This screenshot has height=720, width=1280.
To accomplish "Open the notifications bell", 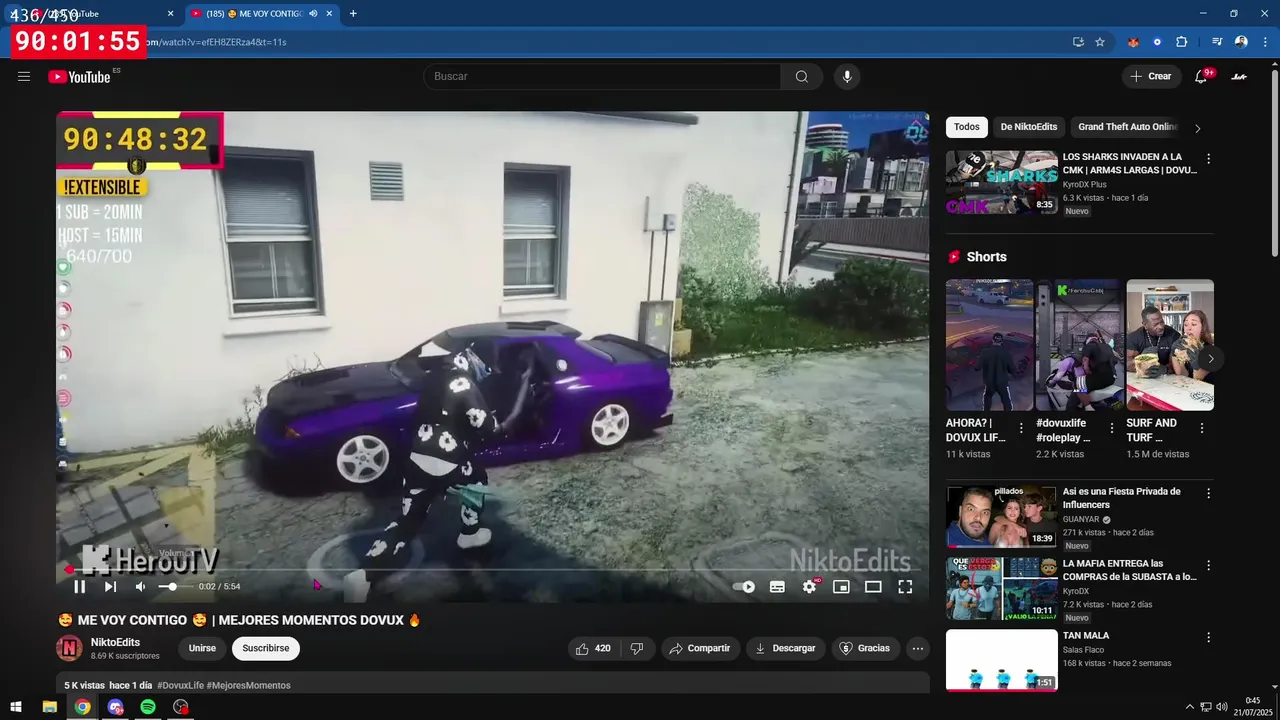I will (1201, 76).
